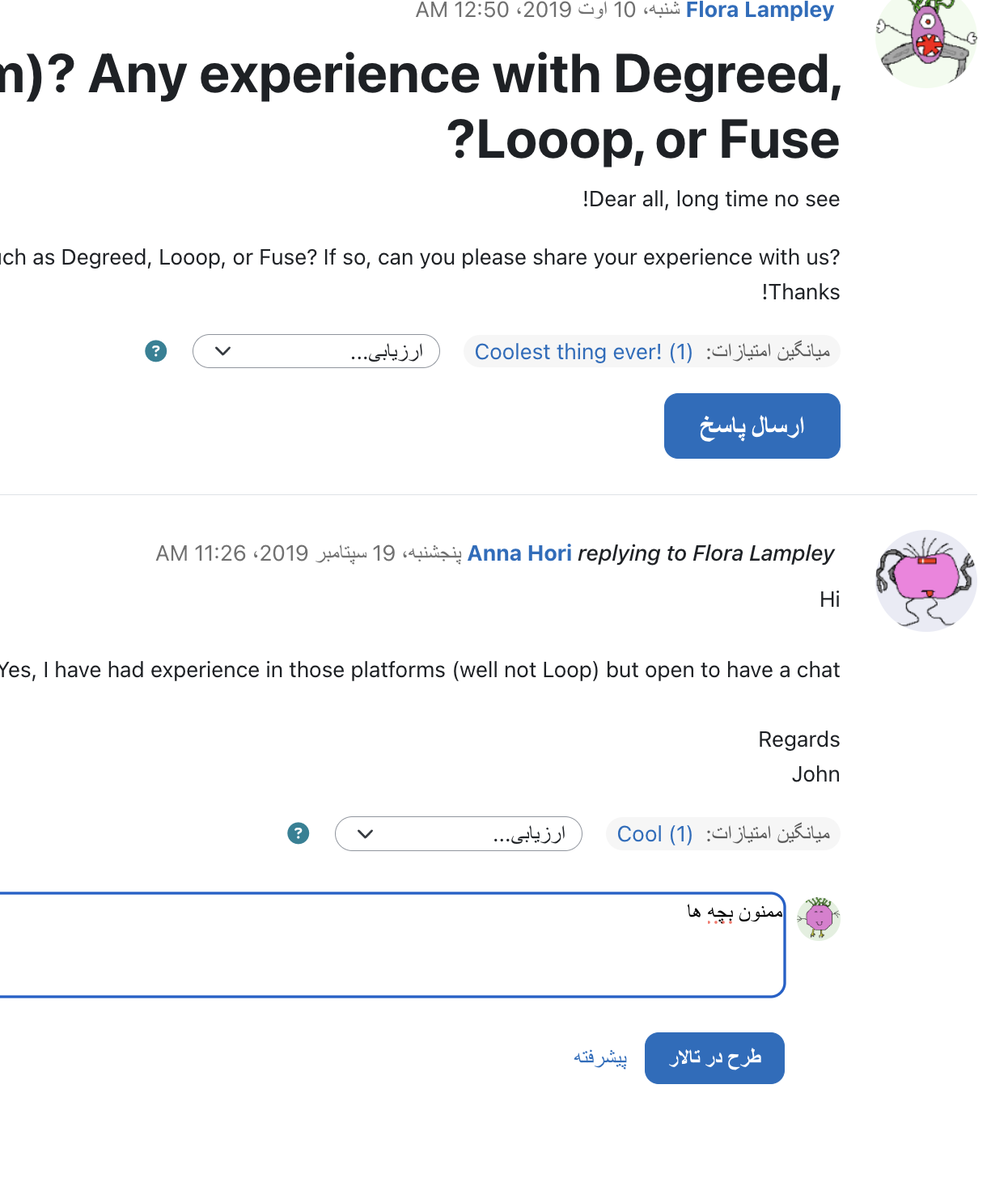View the 'Cool (1)' rating details
The image size is (1008, 1199).
point(654,834)
